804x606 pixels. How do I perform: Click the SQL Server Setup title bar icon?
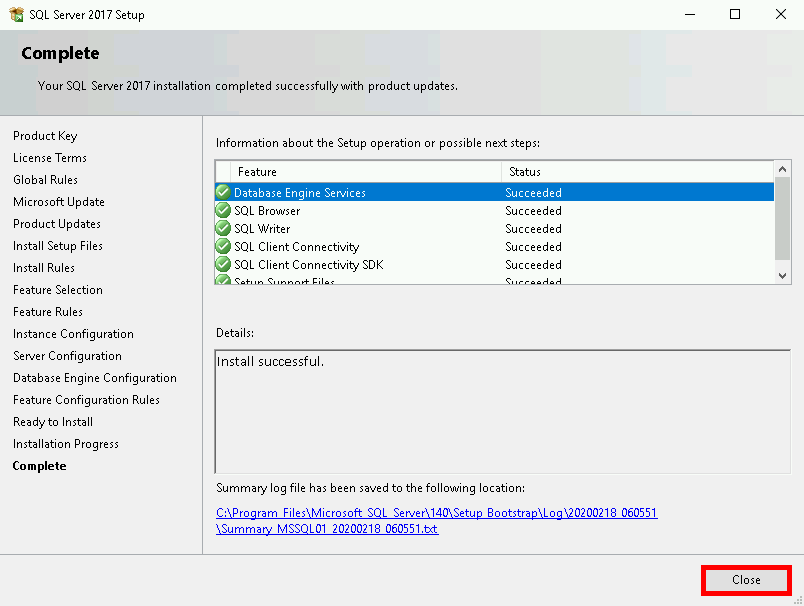[16, 15]
